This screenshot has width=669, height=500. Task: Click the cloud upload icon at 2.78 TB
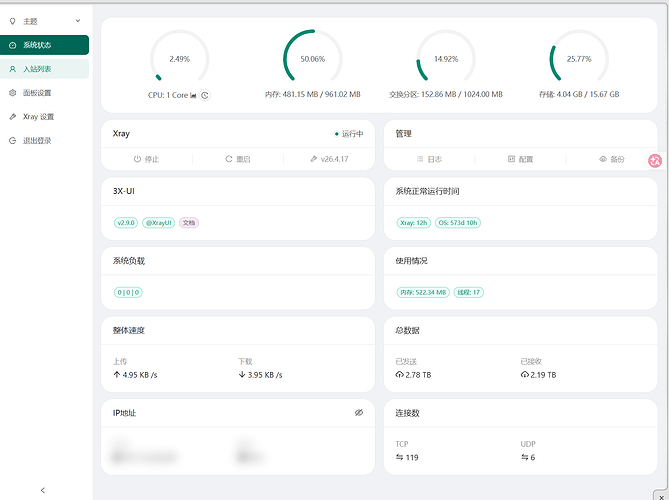tap(399, 375)
